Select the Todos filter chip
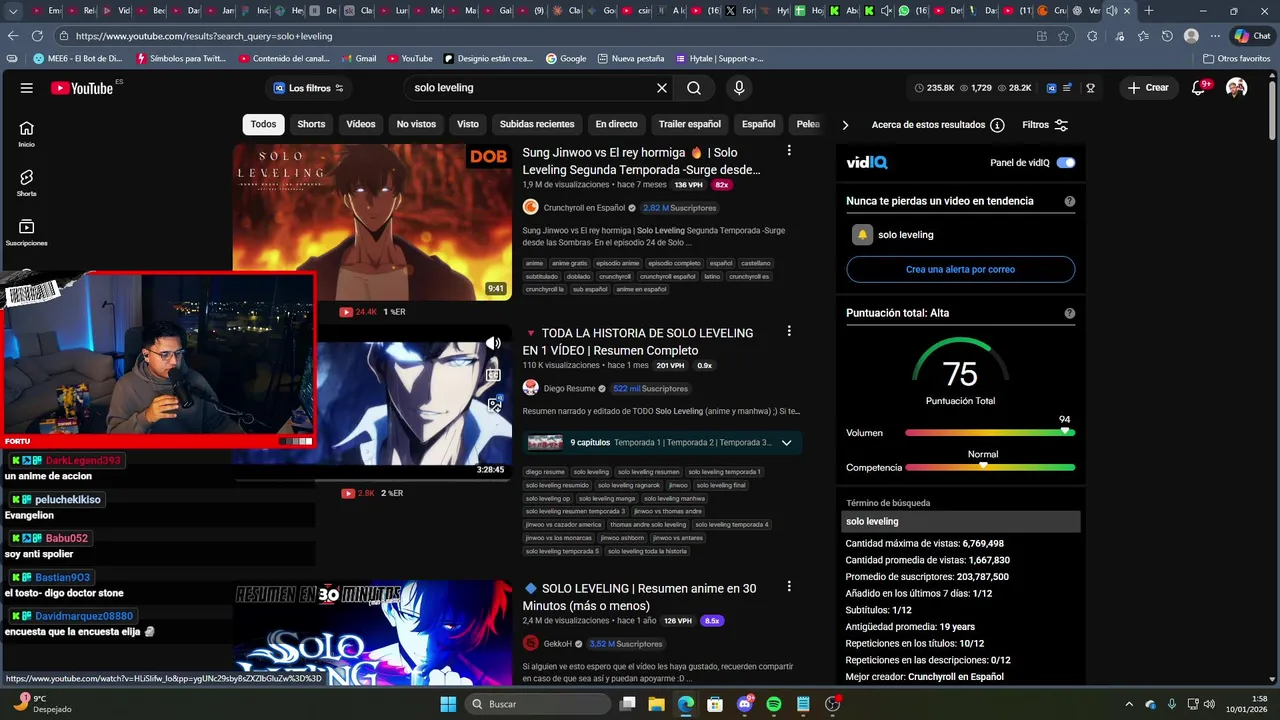The height and width of the screenshot is (720, 1280). 263,125
